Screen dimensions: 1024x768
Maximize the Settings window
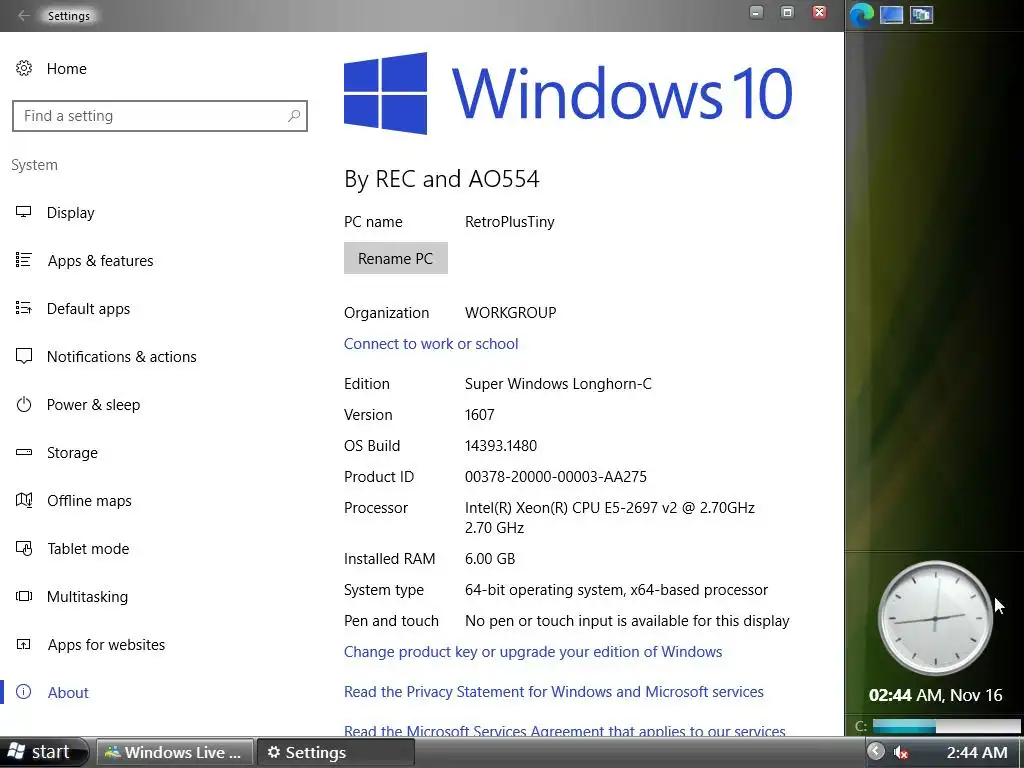tap(788, 12)
